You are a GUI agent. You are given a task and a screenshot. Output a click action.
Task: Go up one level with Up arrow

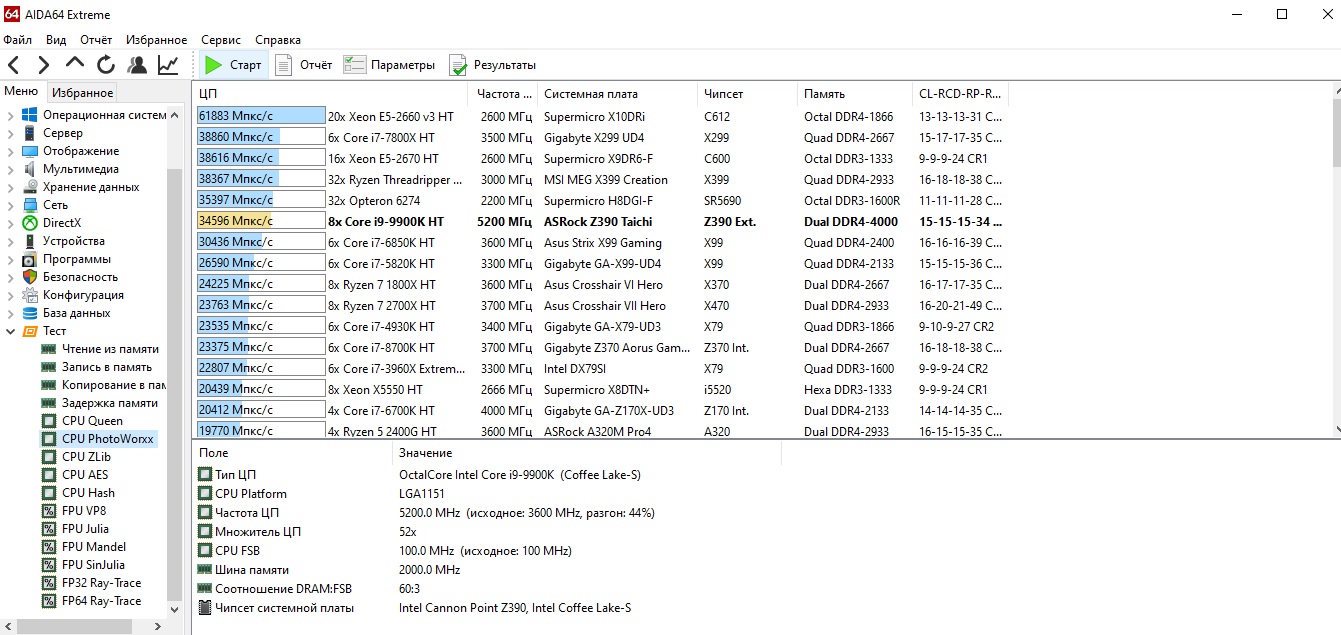click(75, 63)
